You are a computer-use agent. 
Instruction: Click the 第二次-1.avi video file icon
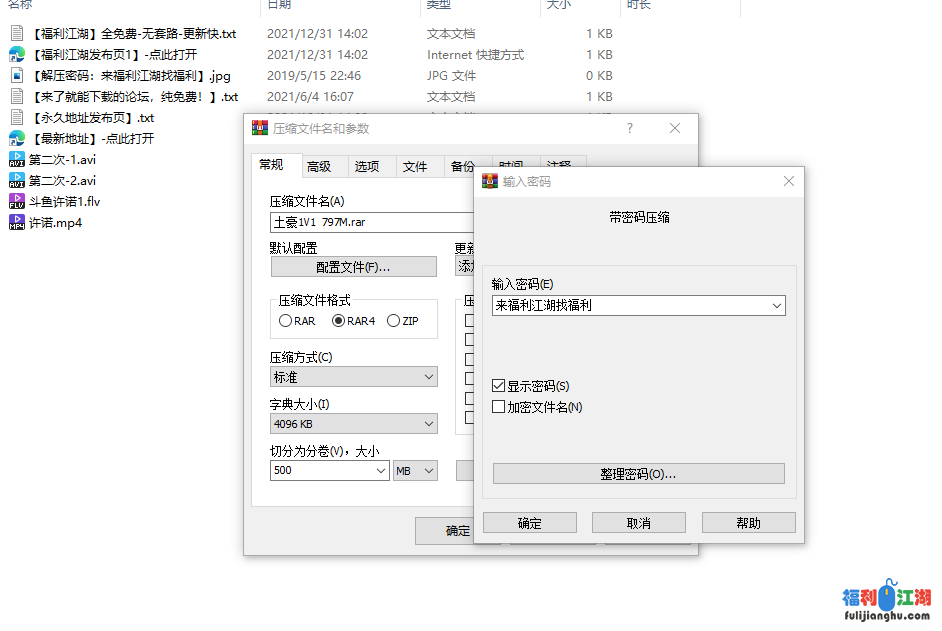[x=17, y=160]
